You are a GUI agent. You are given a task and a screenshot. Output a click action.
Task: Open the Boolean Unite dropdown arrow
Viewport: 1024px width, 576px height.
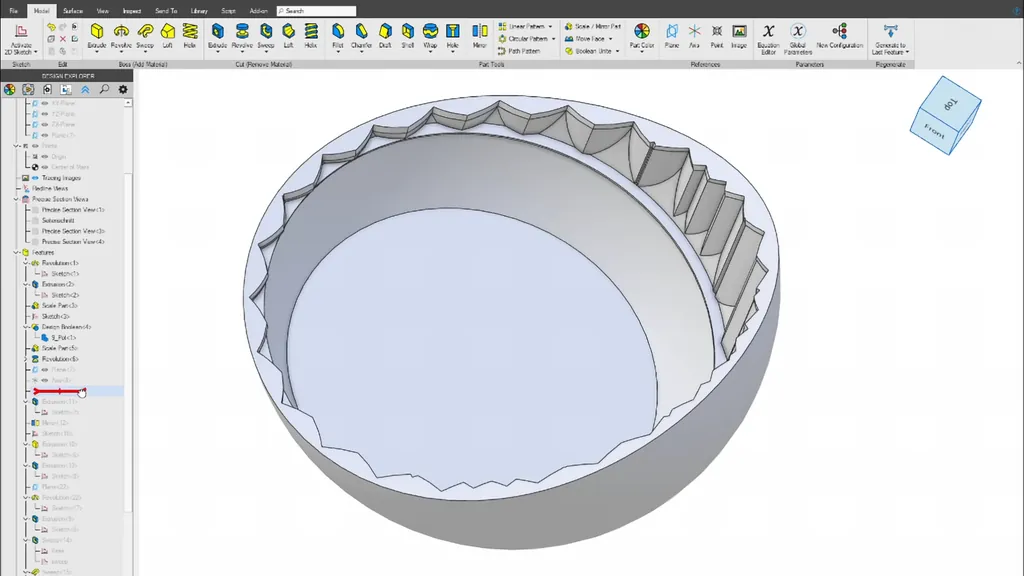click(x=618, y=51)
